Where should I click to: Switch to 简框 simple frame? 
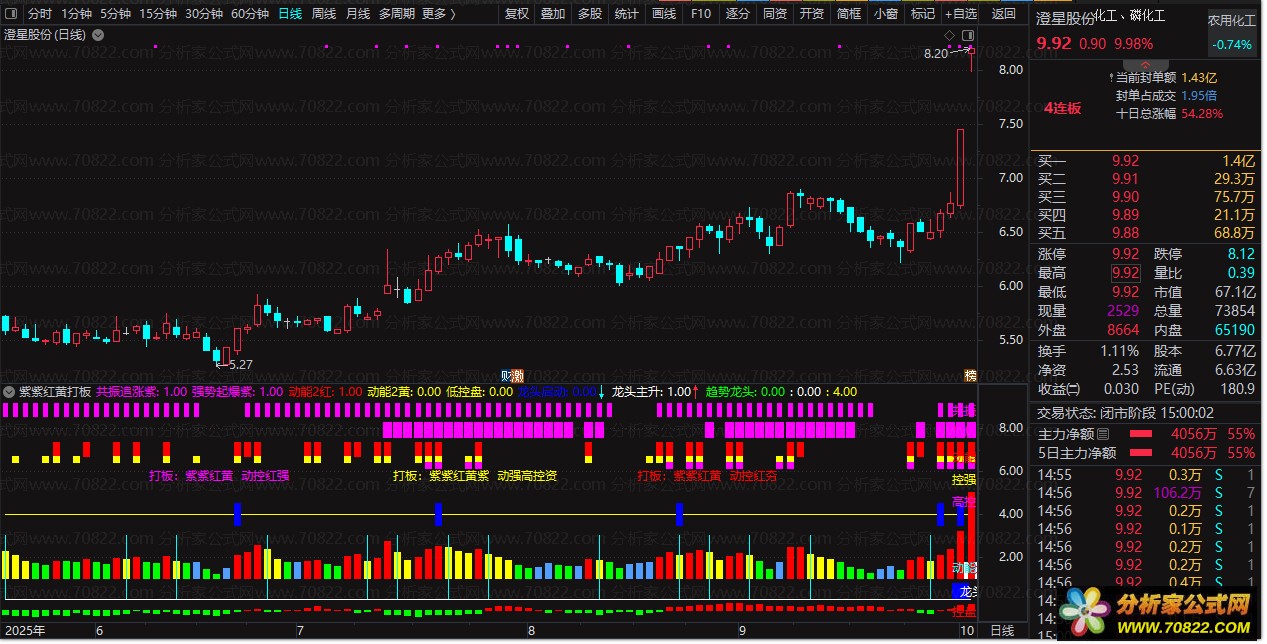coord(849,14)
